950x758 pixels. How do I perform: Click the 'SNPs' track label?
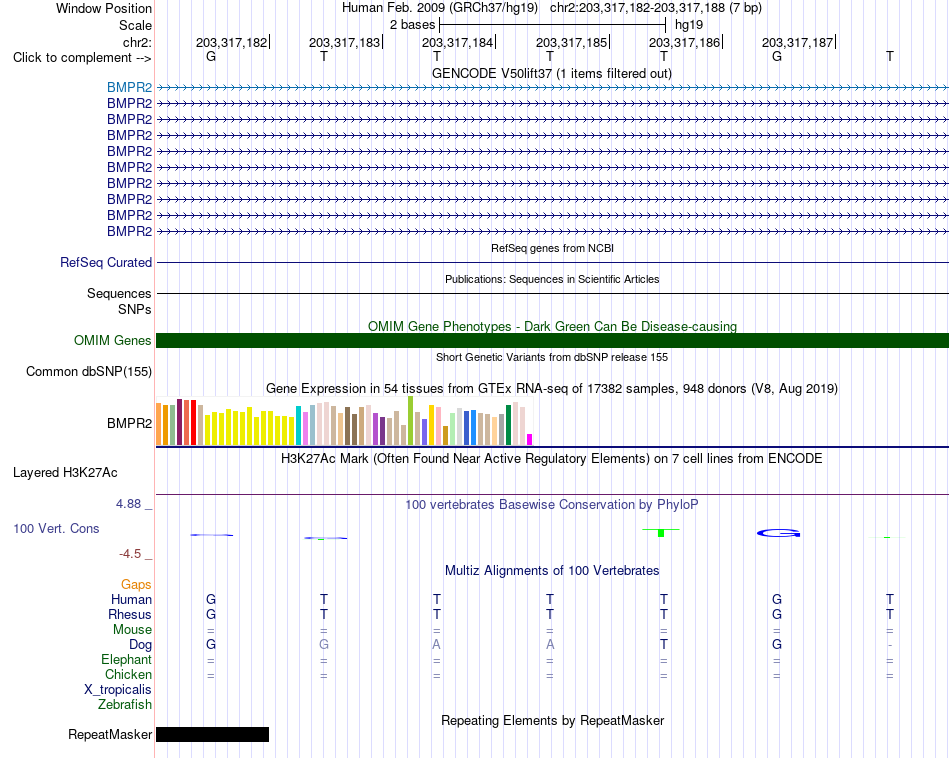(x=135, y=309)
